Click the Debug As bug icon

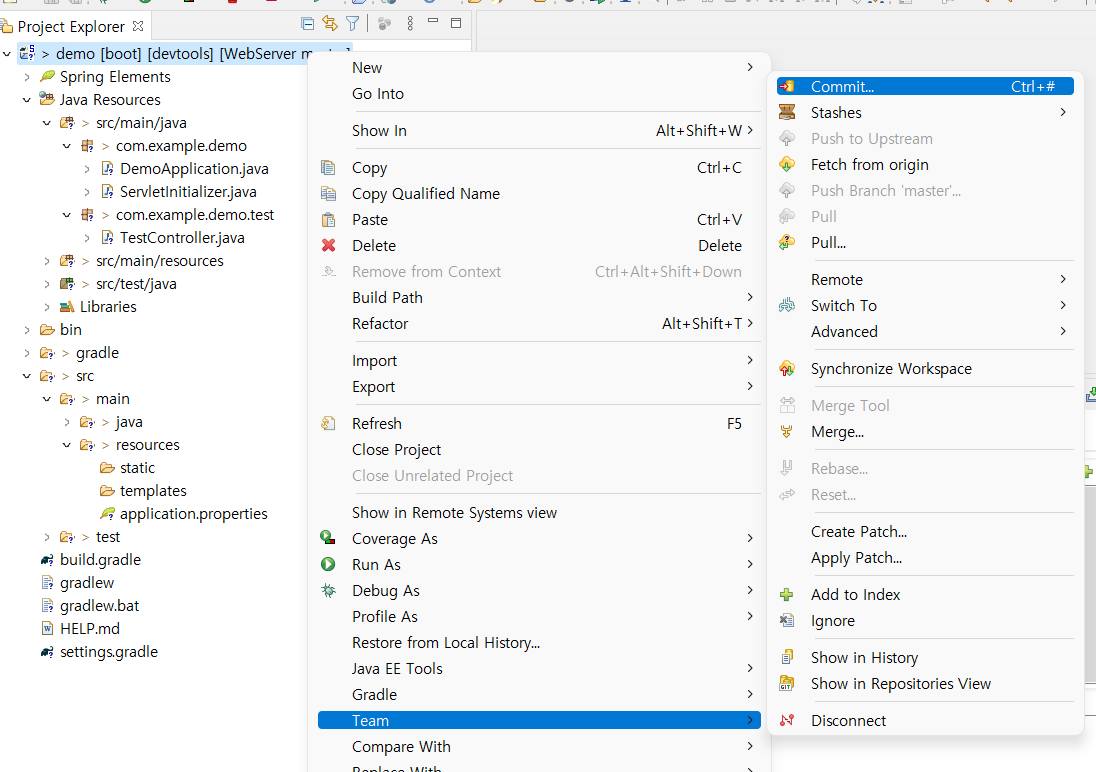[x=328, y=590]
